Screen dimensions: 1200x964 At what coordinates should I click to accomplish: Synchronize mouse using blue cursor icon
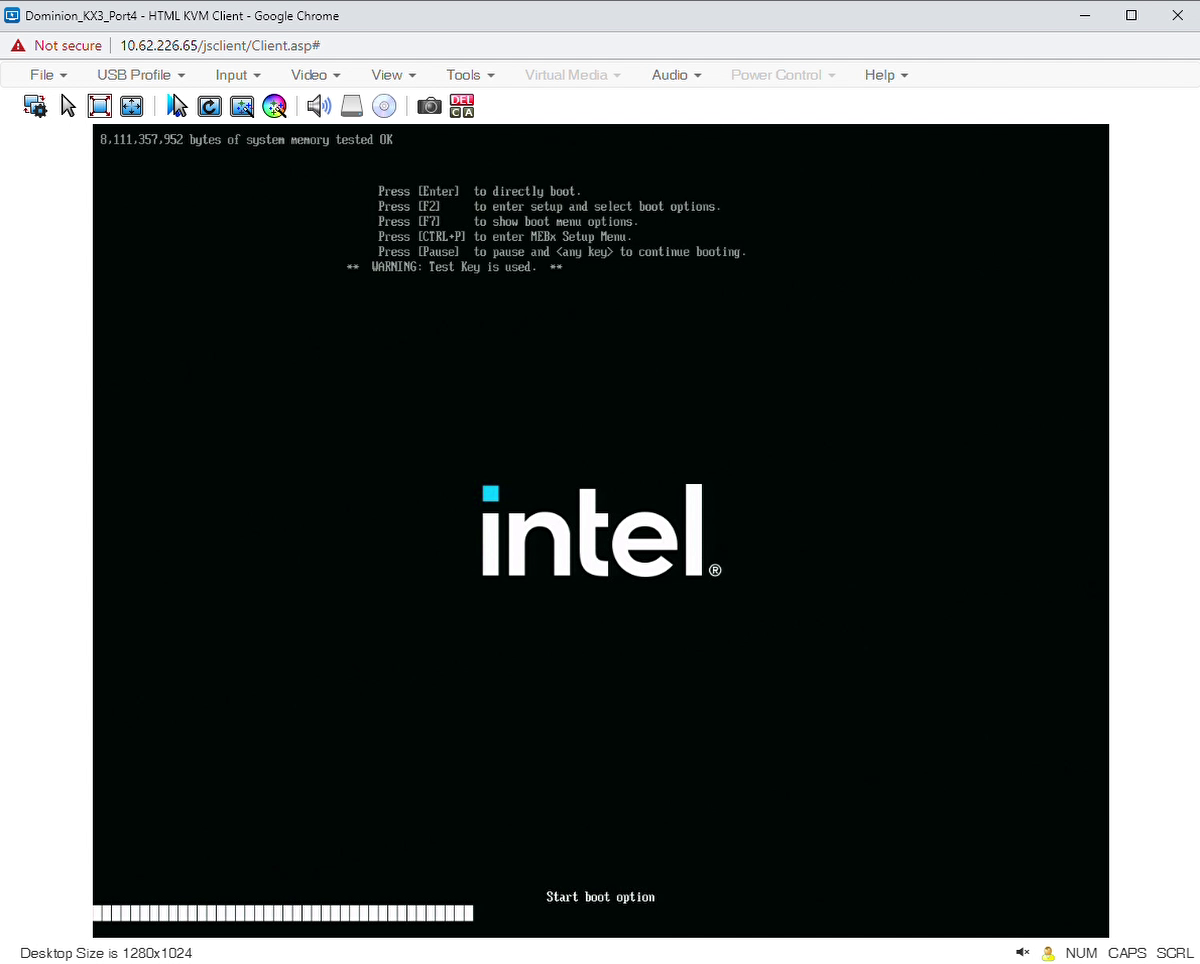tap(177, 106)
